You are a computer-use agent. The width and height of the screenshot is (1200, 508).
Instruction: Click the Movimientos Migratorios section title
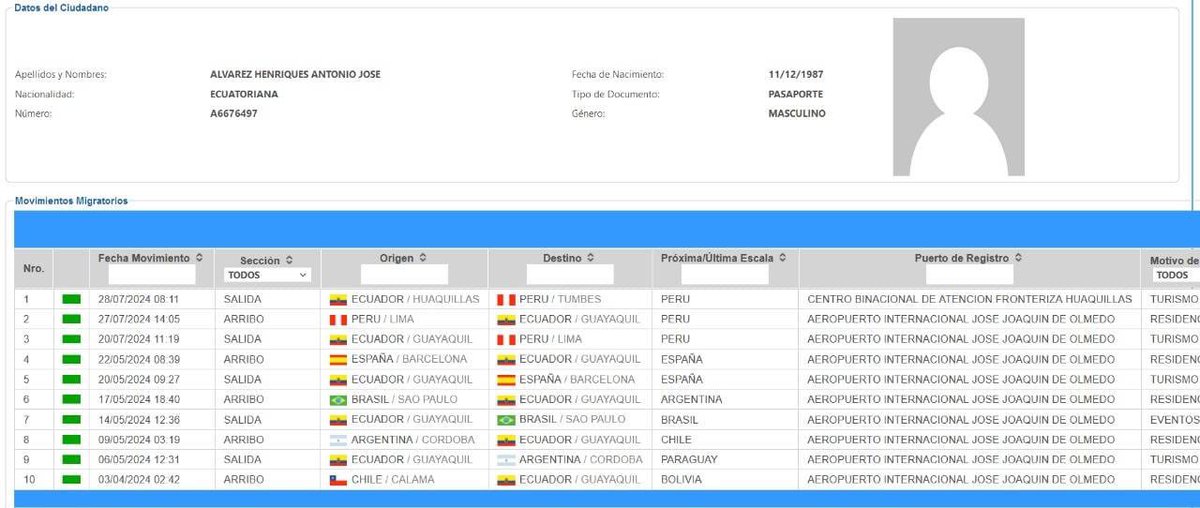coord(71,200)
